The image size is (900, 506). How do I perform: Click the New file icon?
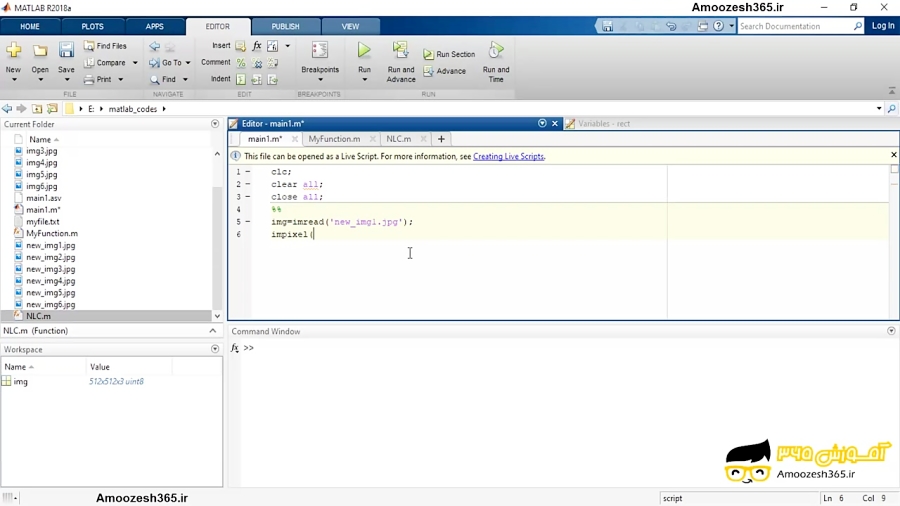[13, 51]
